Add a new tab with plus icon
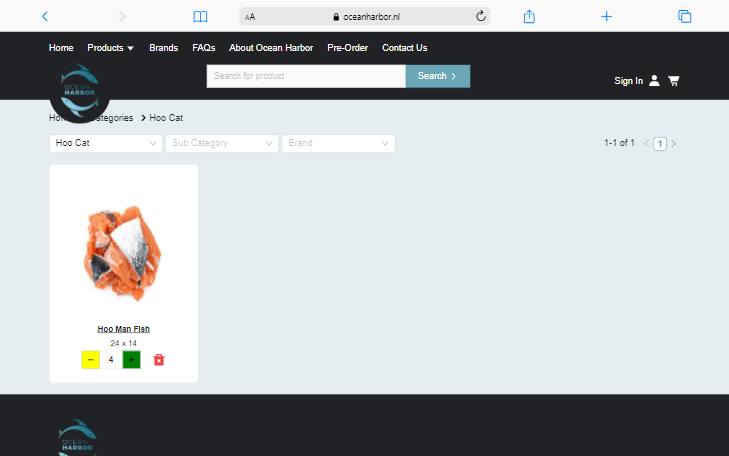The image size is (729, 456). 606,17
